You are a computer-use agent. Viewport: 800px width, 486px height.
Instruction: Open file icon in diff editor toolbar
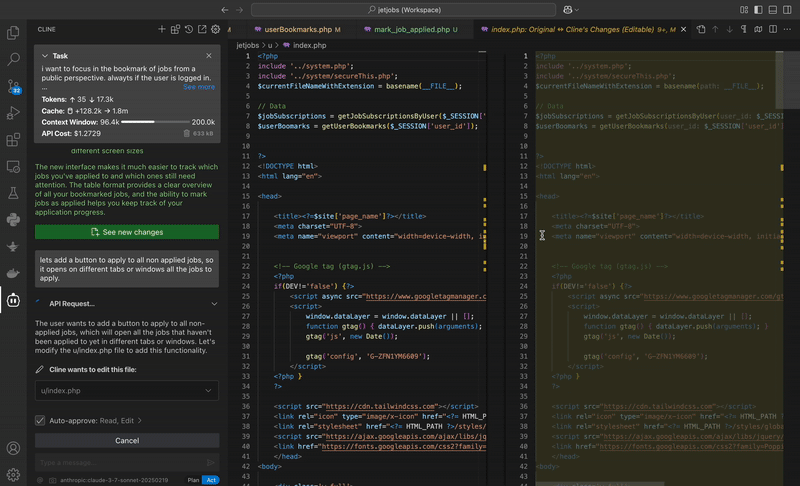(701, 30)
